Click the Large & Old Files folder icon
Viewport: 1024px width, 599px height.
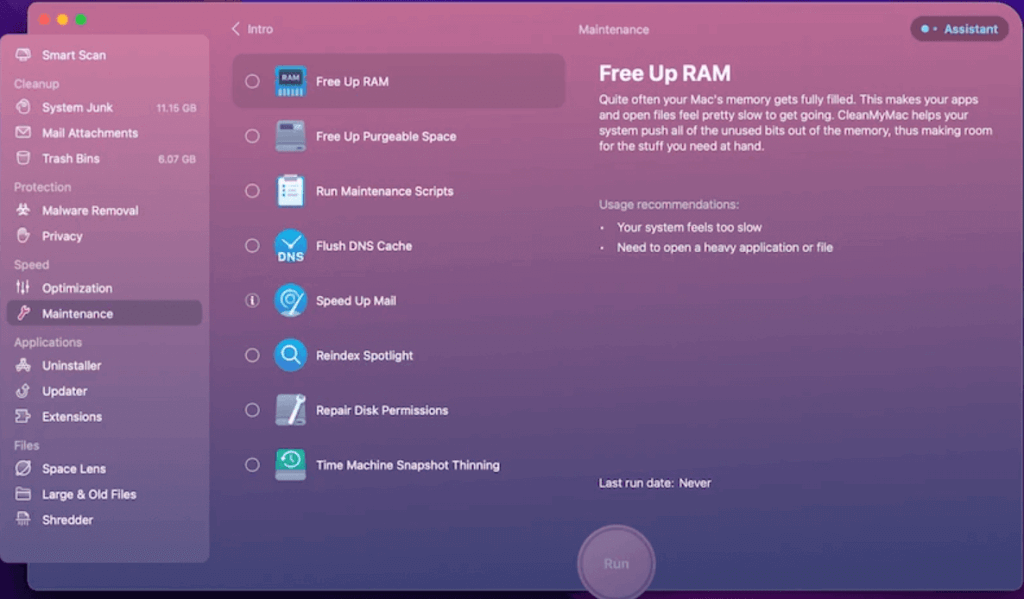click(23, 494)
